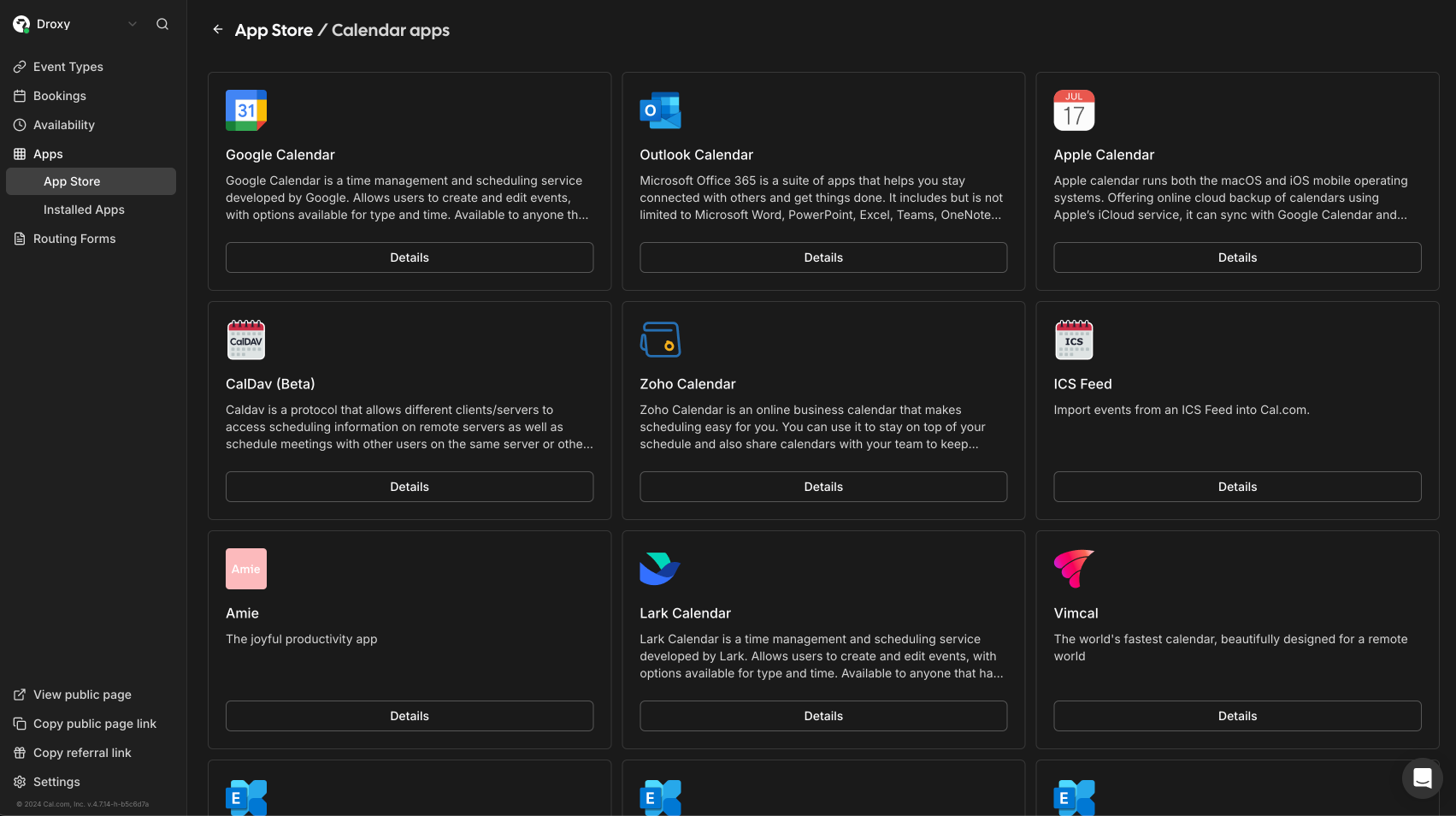The height and width of the screenshot is (816, 1456).
Task: Click the Bookings icon in the sidebar
Action: 19,95
